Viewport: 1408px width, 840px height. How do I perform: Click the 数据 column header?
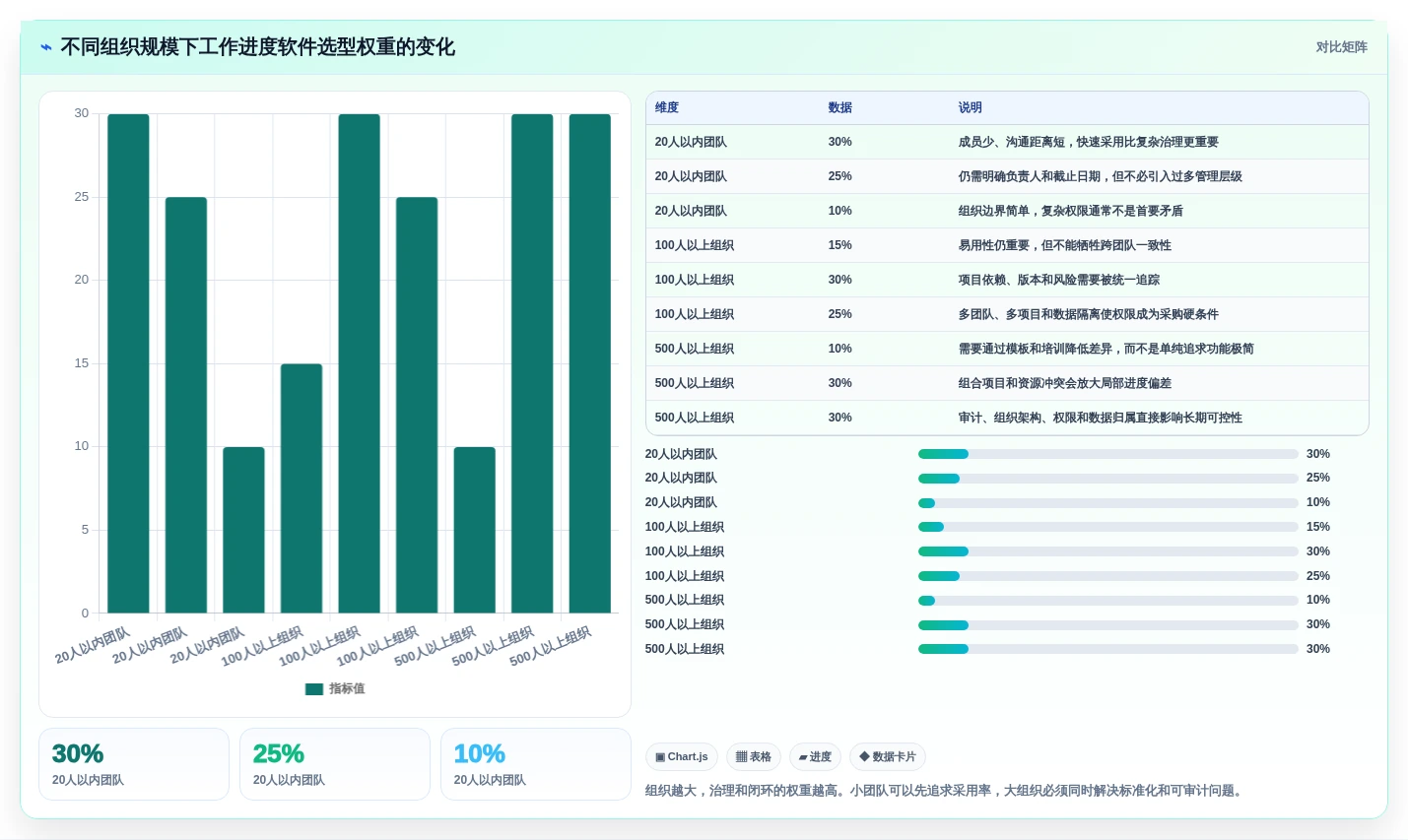coord(840,107)
